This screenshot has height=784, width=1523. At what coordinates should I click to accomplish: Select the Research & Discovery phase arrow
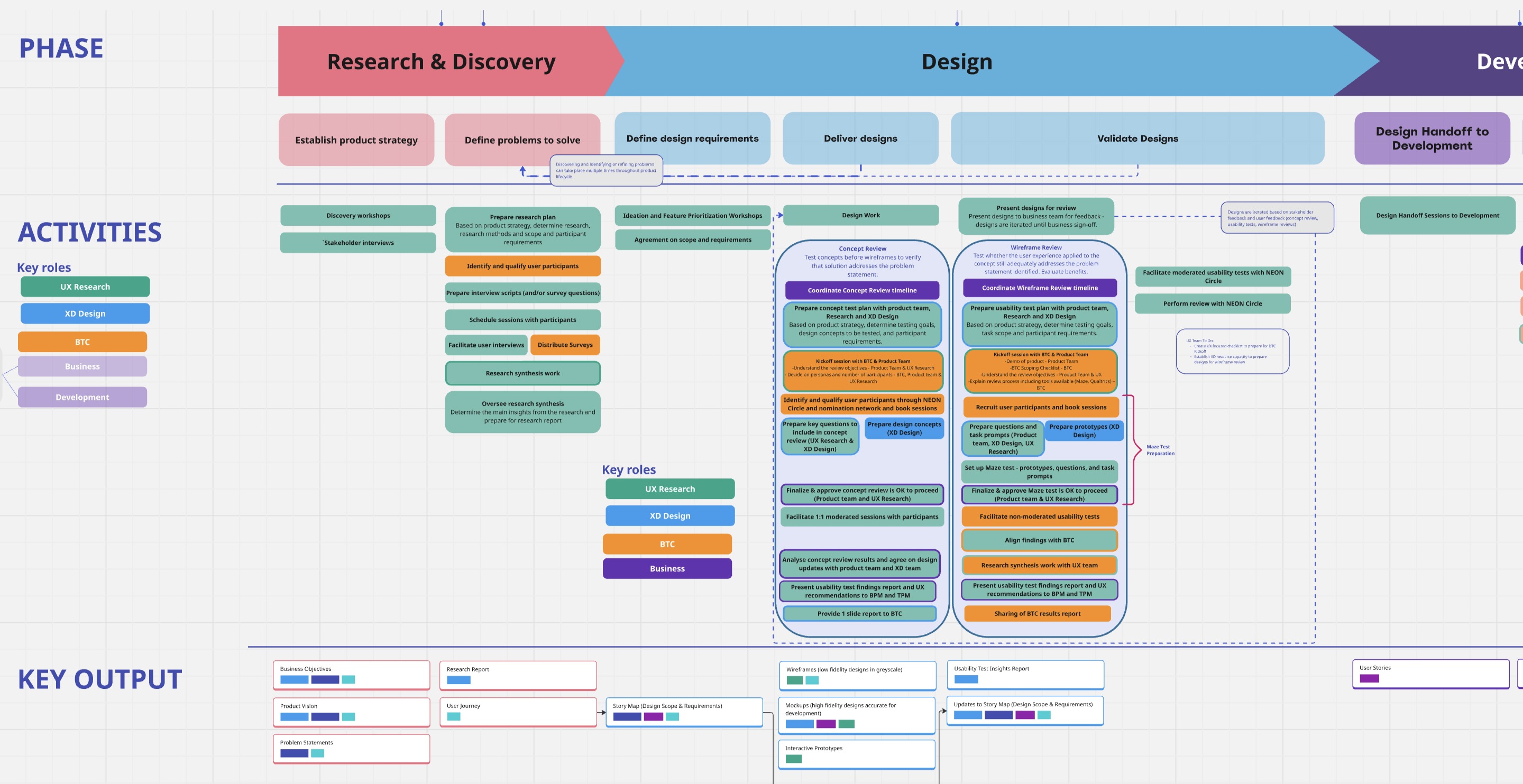click(441, 61)
